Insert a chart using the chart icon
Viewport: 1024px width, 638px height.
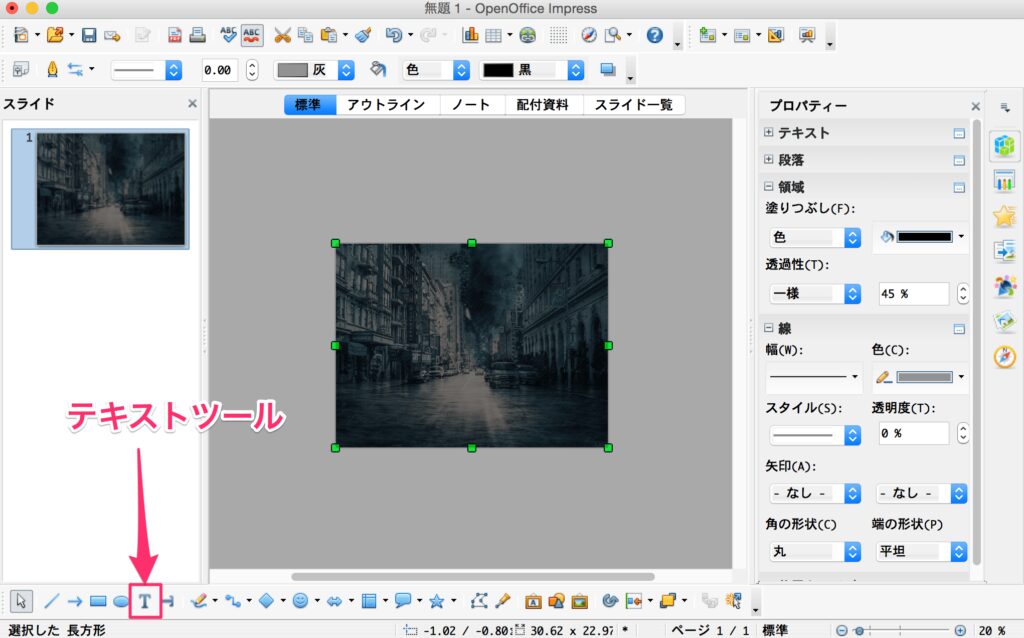tap(470, 35)
